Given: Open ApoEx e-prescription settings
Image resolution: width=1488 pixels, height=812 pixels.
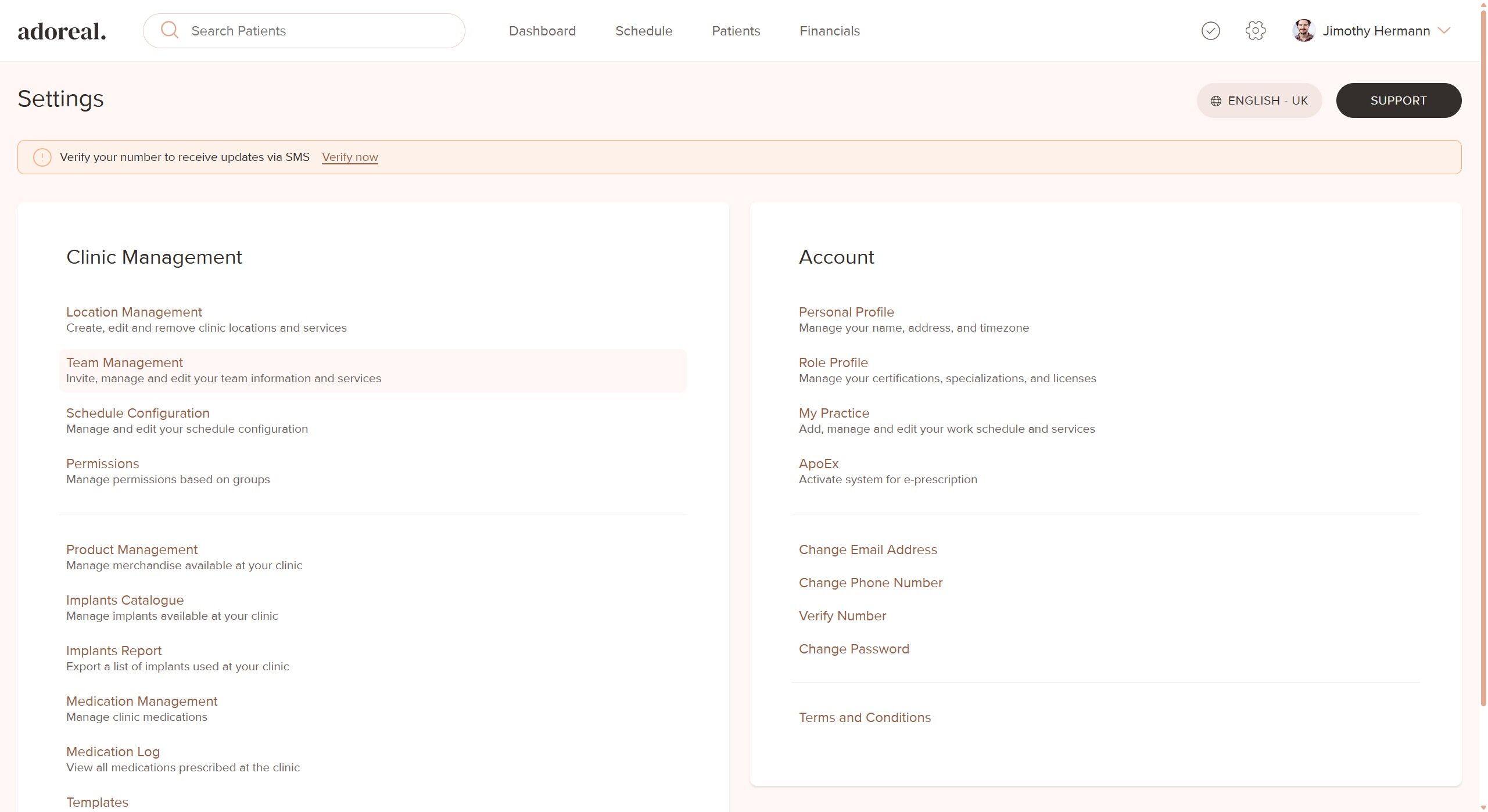Looking at the screenshot, I should tap(818, 464).
